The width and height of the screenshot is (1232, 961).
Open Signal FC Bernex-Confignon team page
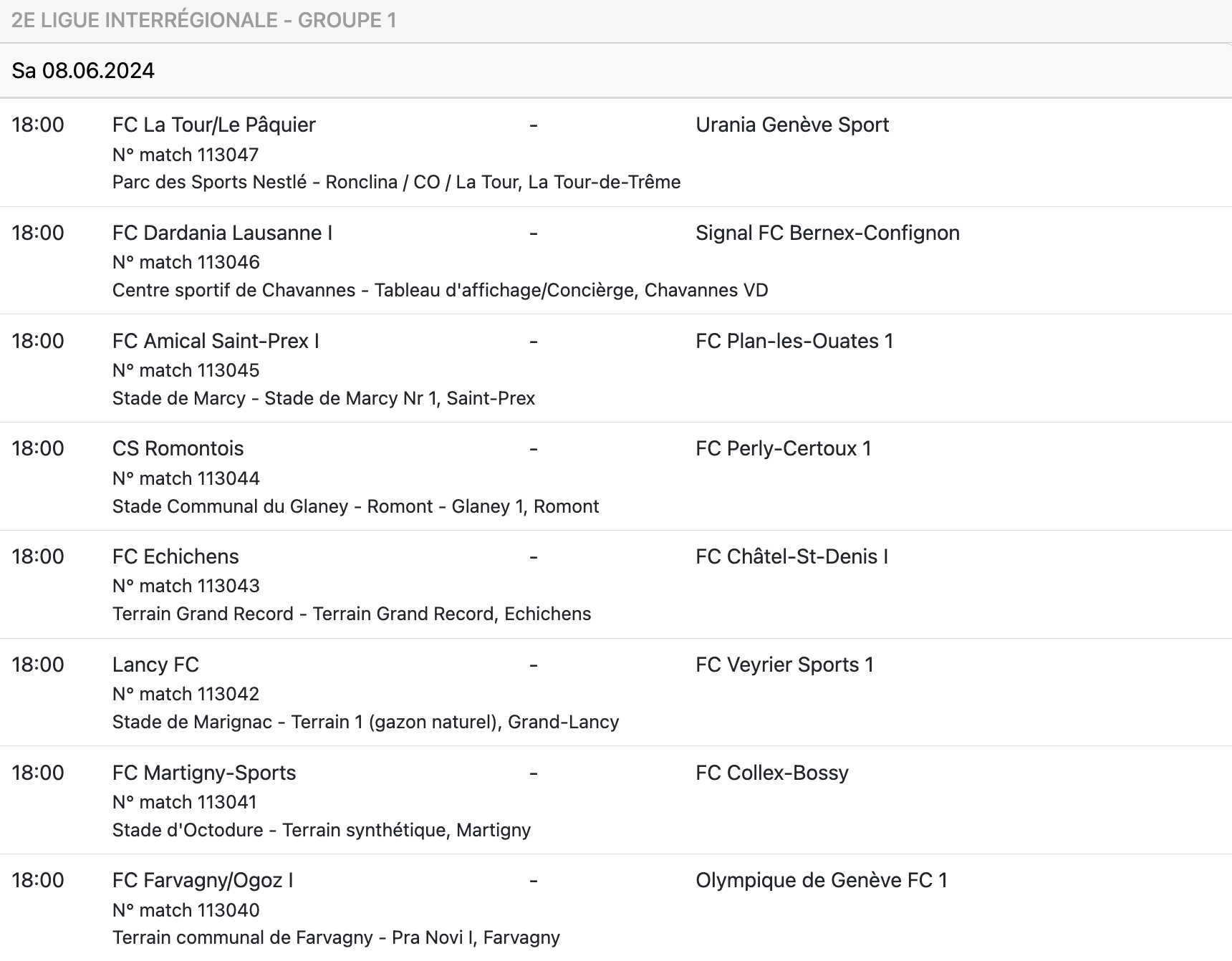click(827, 233)
